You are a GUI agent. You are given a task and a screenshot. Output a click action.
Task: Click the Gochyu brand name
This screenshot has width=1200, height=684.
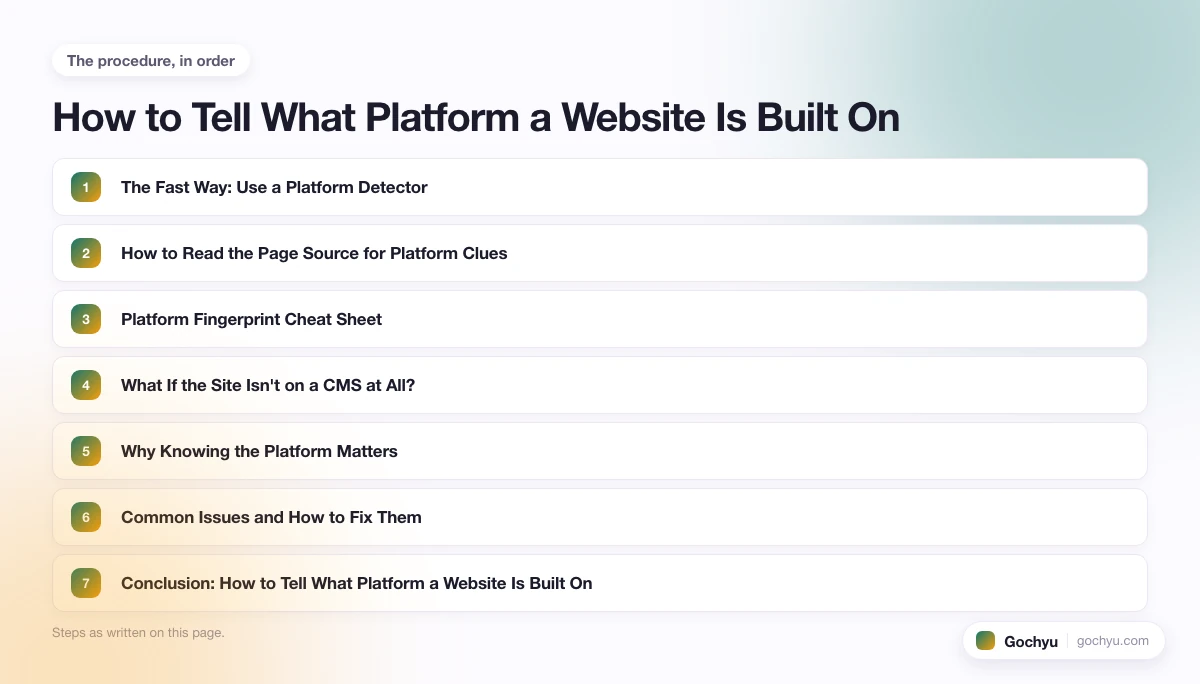[1031, 642]
